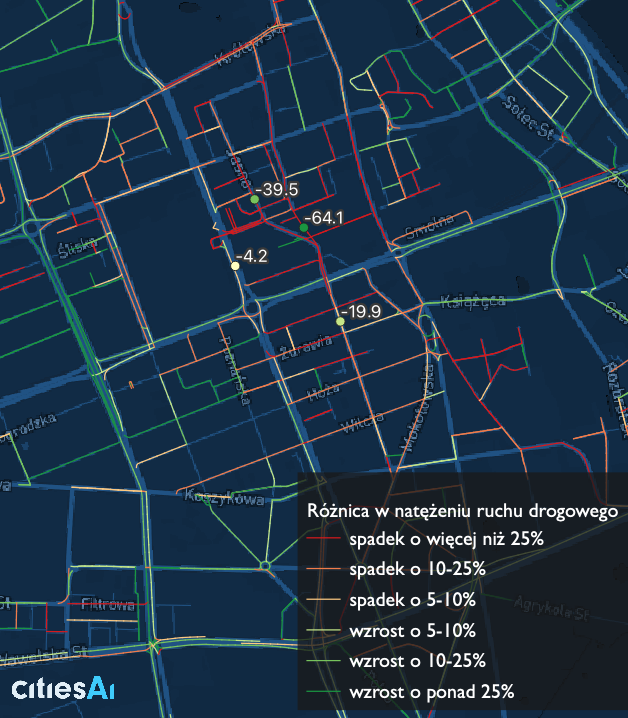Select line swatch for spadek o 5-10%

click(321, 600)
